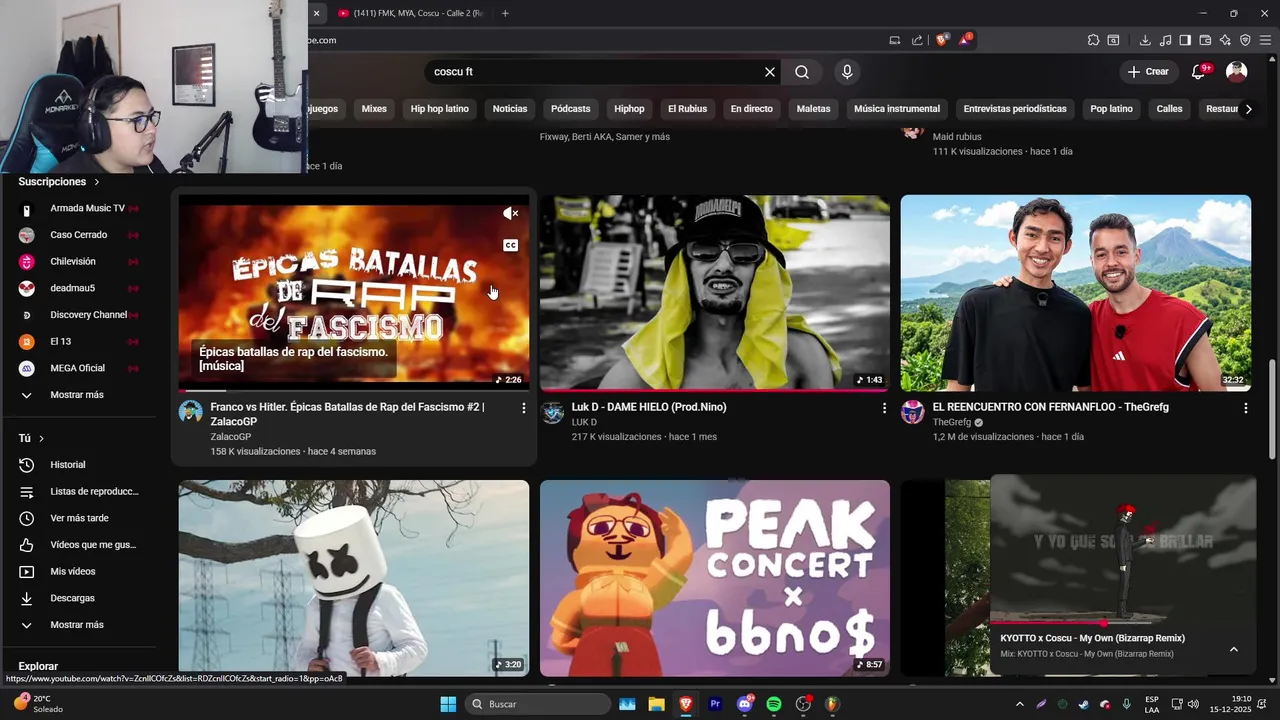Click the Crear button
This screenshot has width=1280, height=720.
(x=1147, y=72)
